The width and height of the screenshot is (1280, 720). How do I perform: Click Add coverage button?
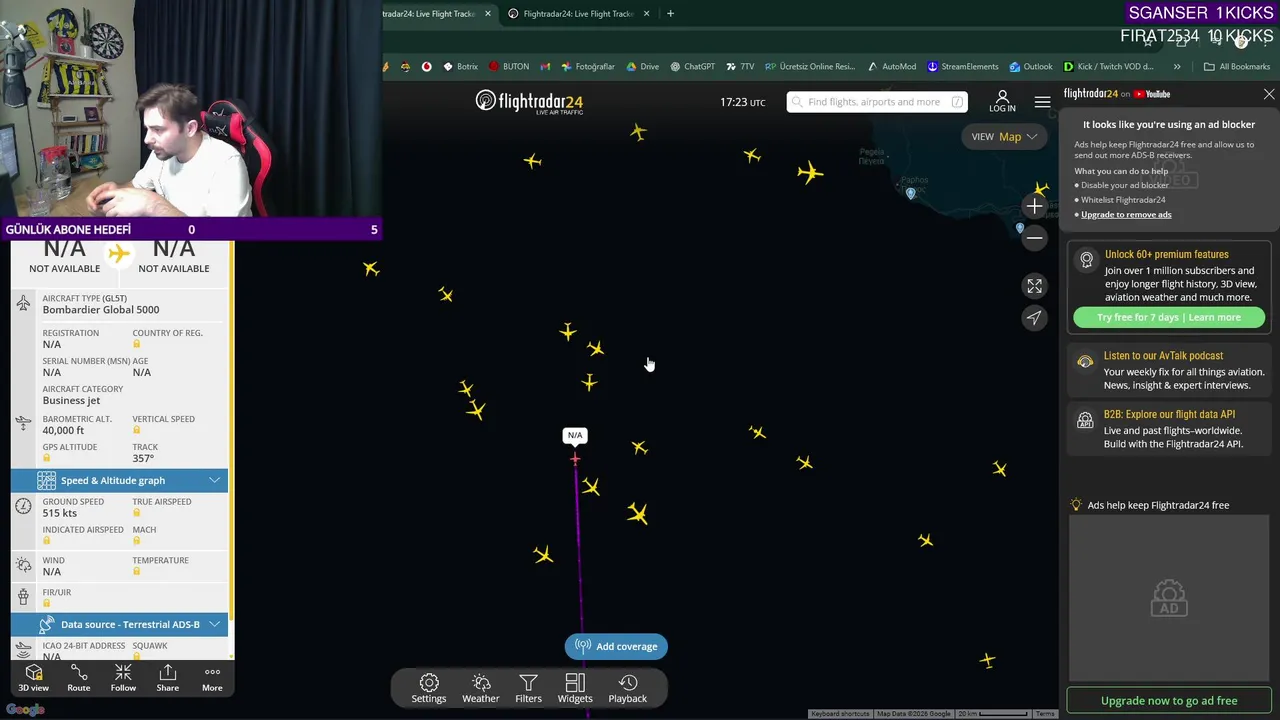[x=616, y=646]
